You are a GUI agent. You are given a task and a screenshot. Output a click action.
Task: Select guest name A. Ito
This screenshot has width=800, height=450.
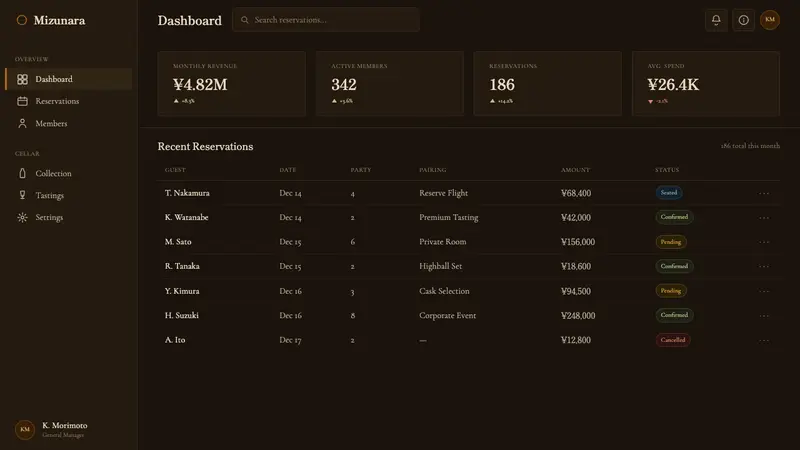click(x=175, y=340)
